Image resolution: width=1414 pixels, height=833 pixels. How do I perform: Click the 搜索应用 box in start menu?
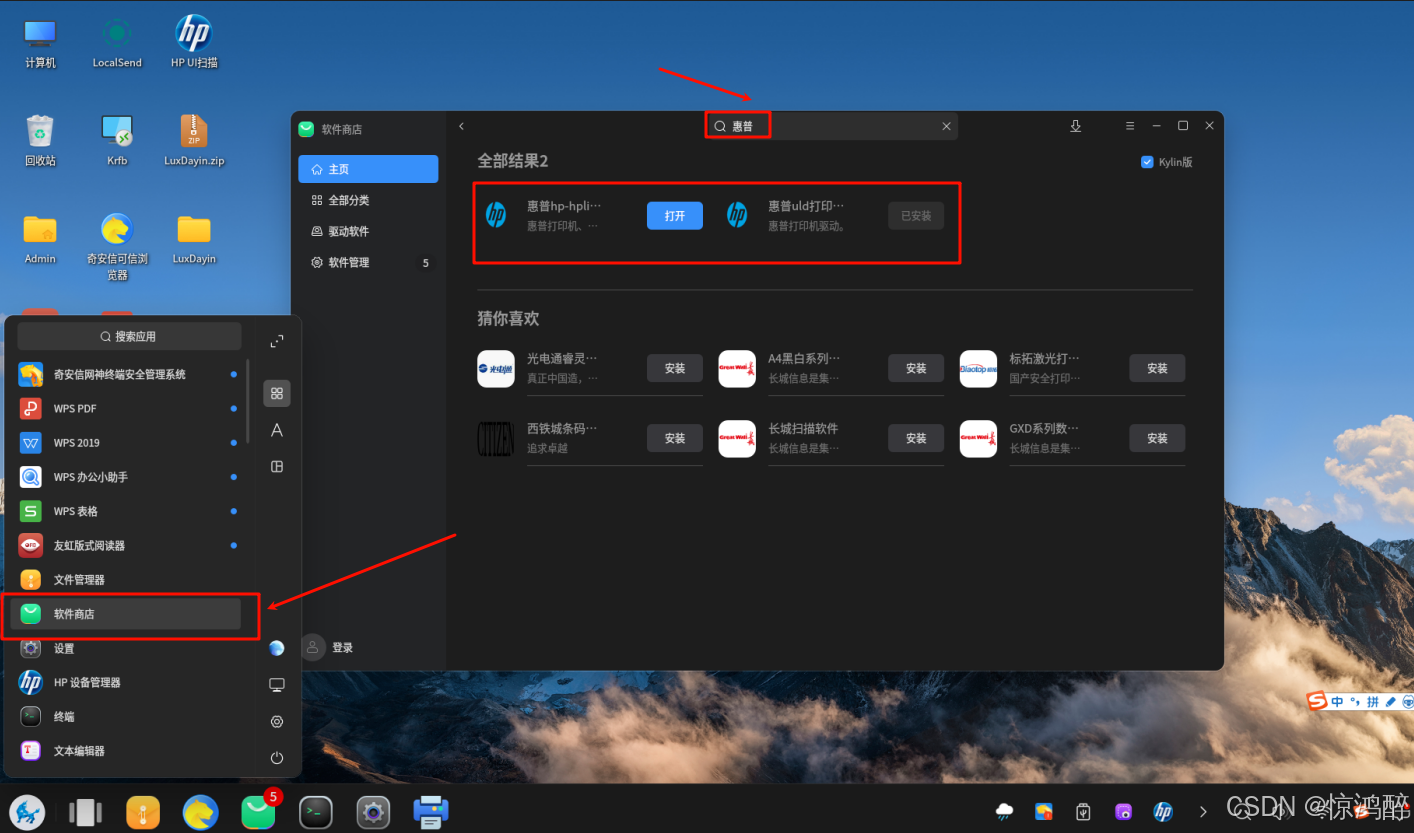129,336
